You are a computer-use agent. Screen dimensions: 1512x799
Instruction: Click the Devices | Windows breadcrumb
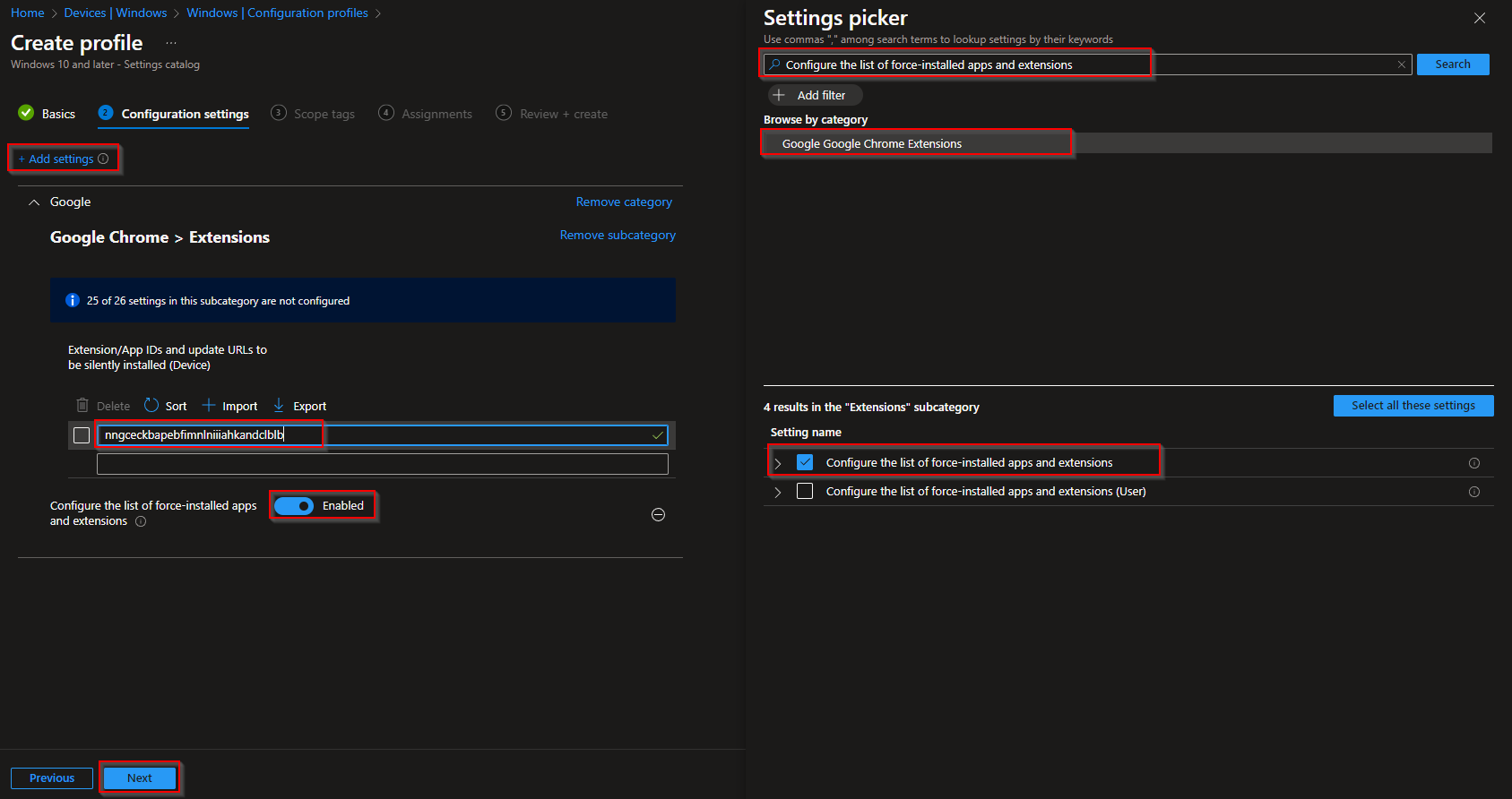click(x=116, y=13)
